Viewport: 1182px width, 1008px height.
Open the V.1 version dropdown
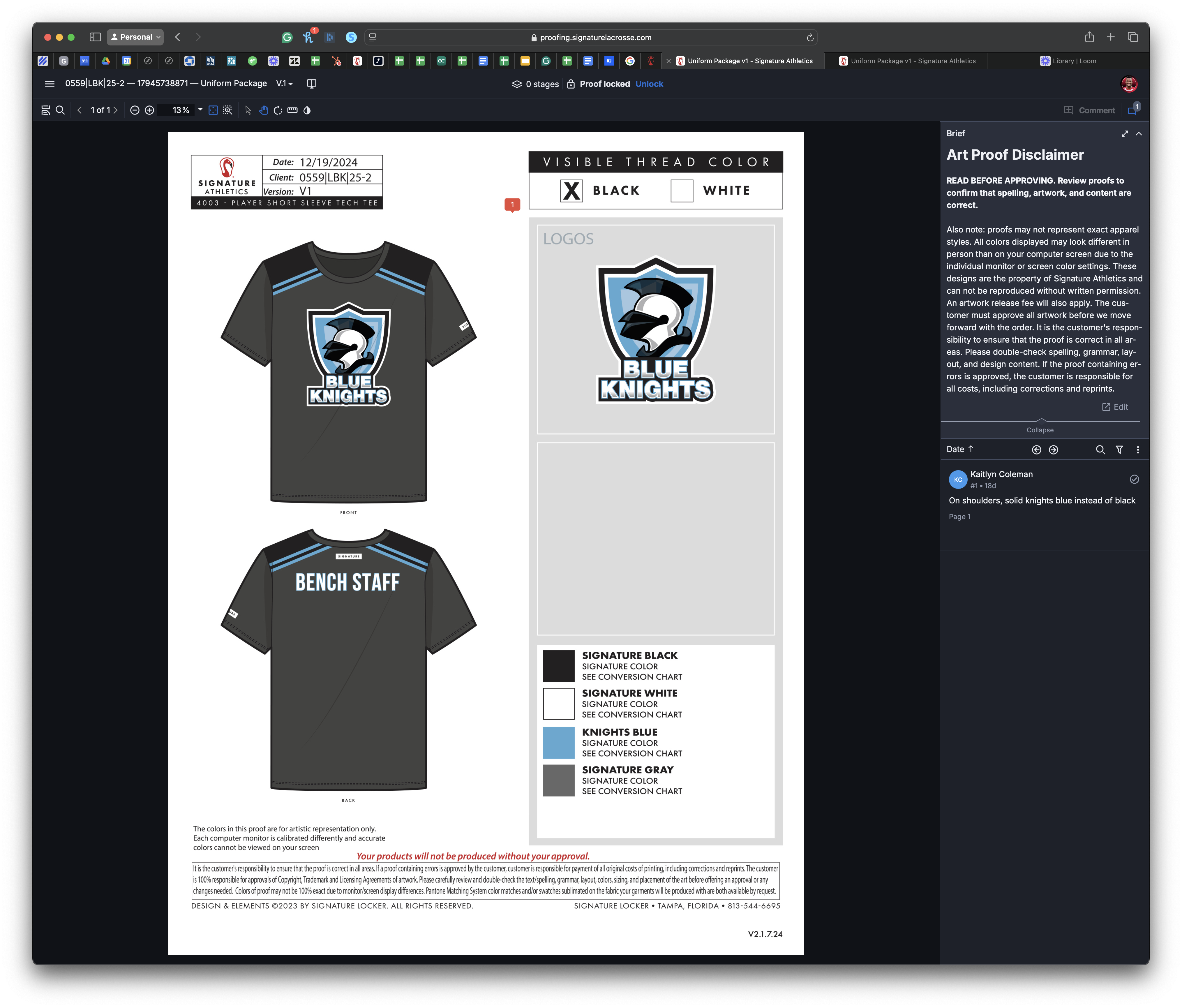[x=285, y=84]
